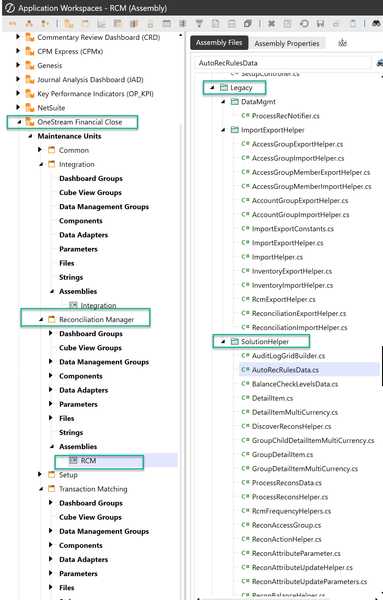Click the binoculars search icon in toolbar
383x600 pixels.
point(376,24)
